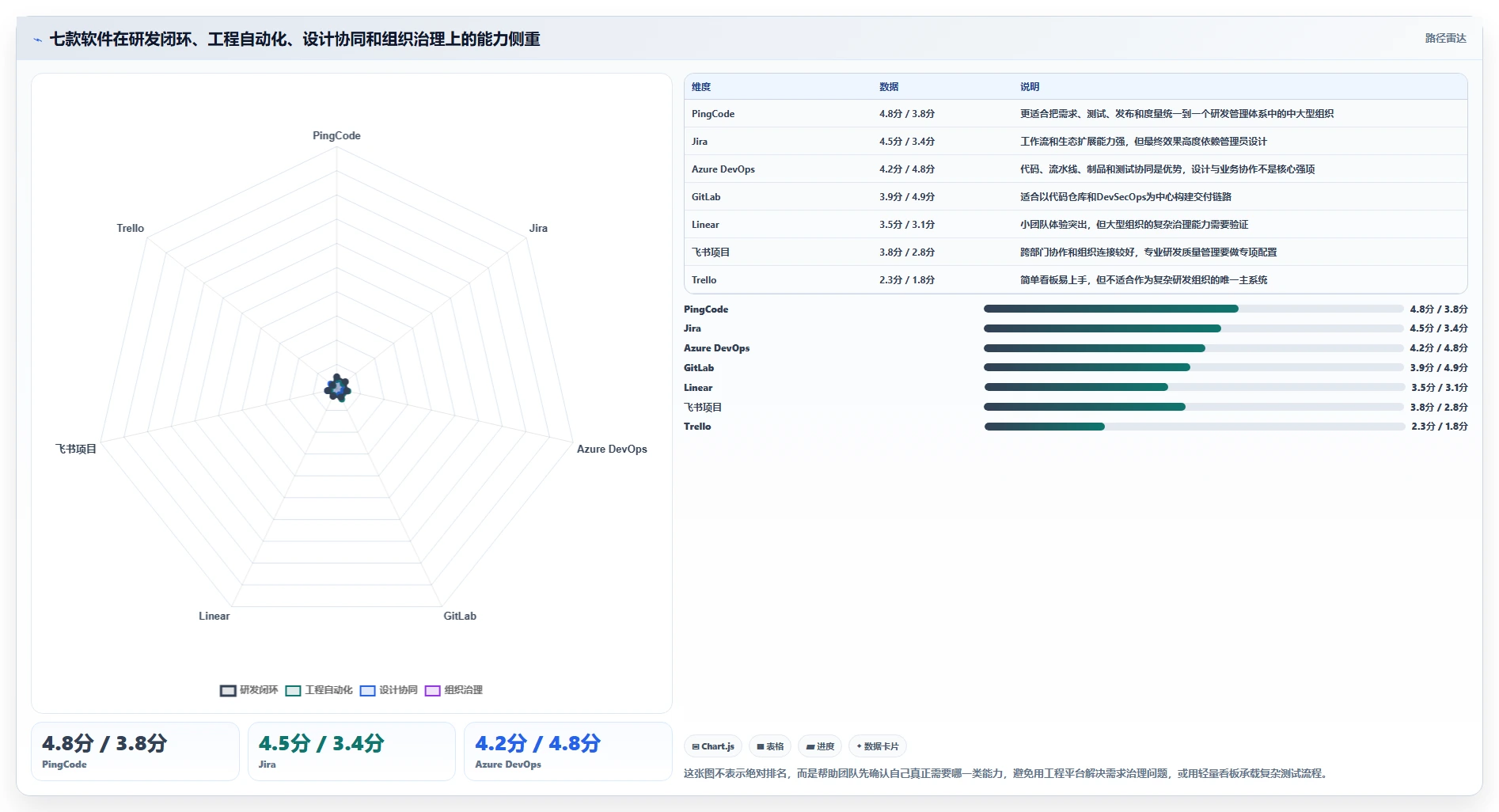The height and width of the screenshot is (812, 1499).
Task: Click the radar data cluster at the center
Action: [x=338, y=388]
